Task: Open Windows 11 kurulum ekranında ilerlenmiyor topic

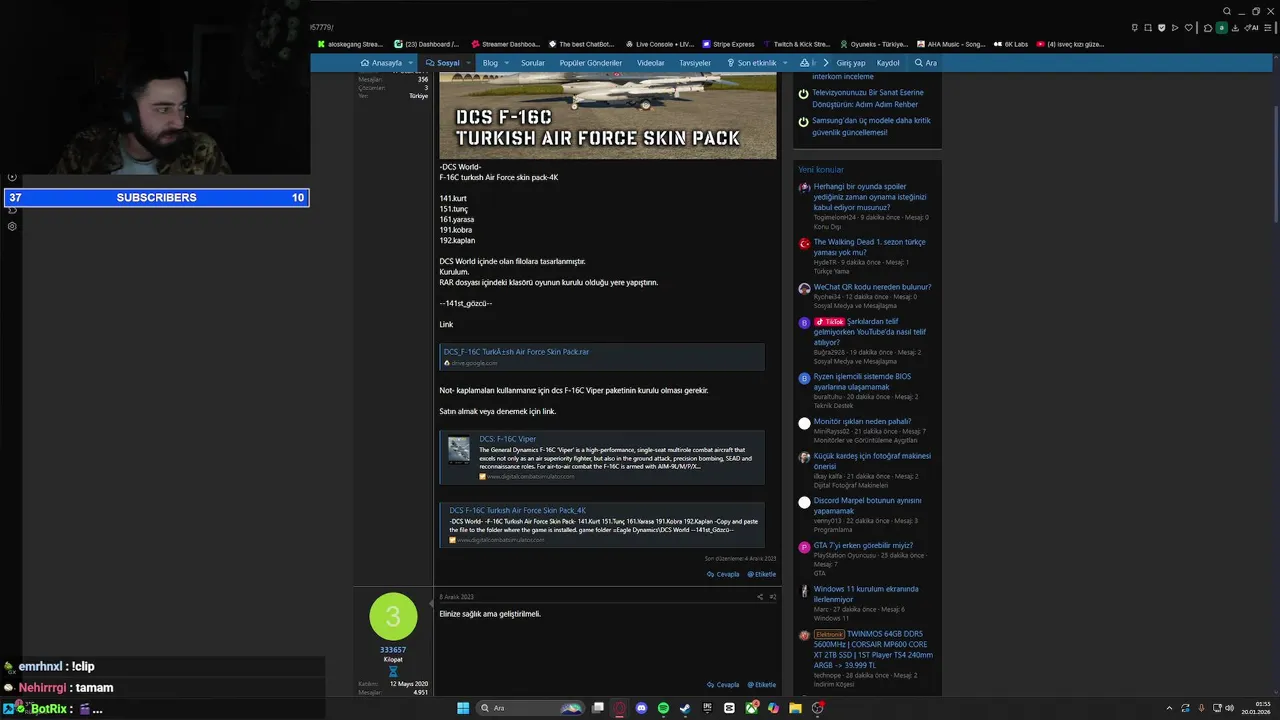Action: coord(866,594)
